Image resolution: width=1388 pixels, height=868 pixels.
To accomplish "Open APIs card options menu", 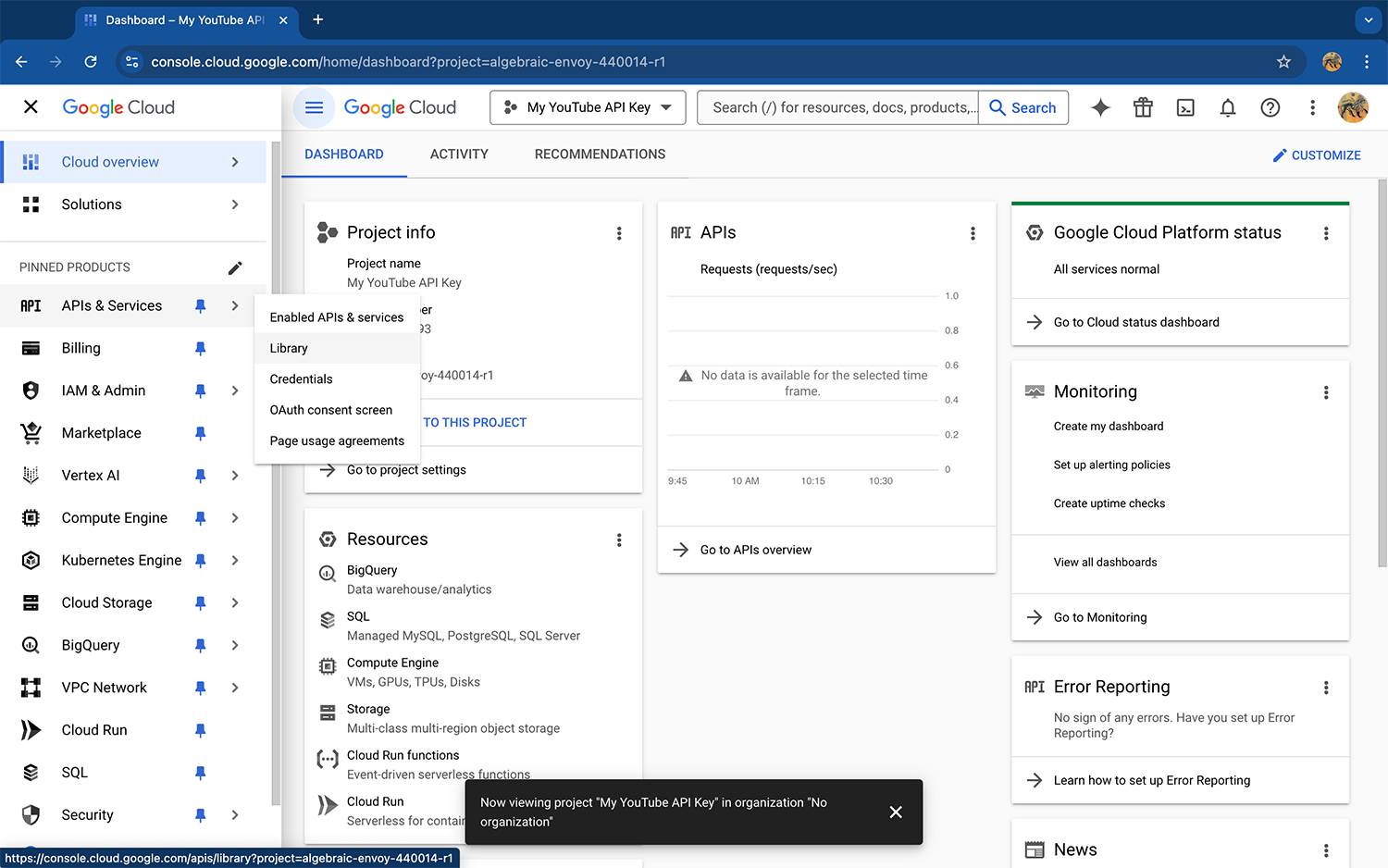I will [x=973, y=233].
